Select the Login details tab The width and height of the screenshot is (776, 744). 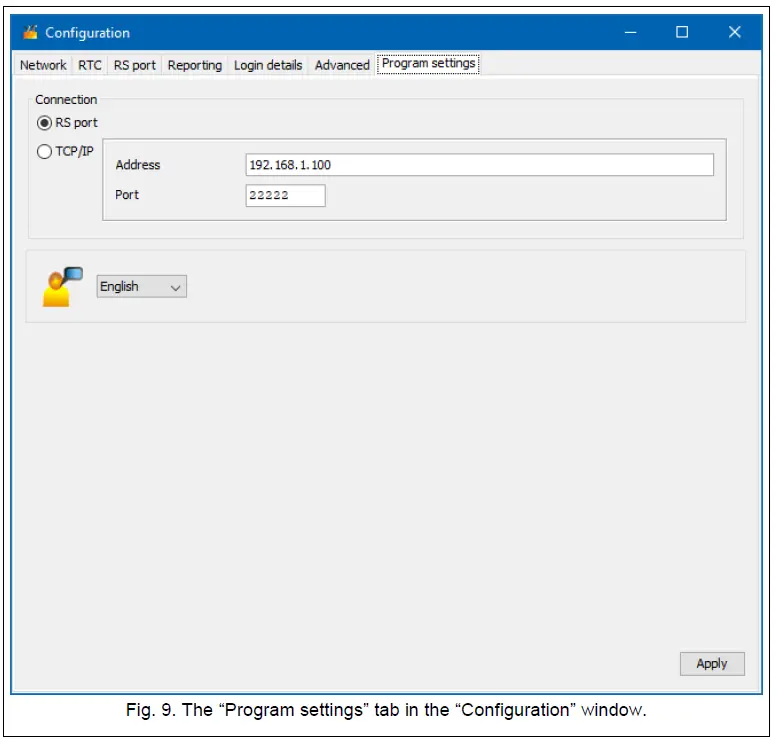[x=268, y=65]
